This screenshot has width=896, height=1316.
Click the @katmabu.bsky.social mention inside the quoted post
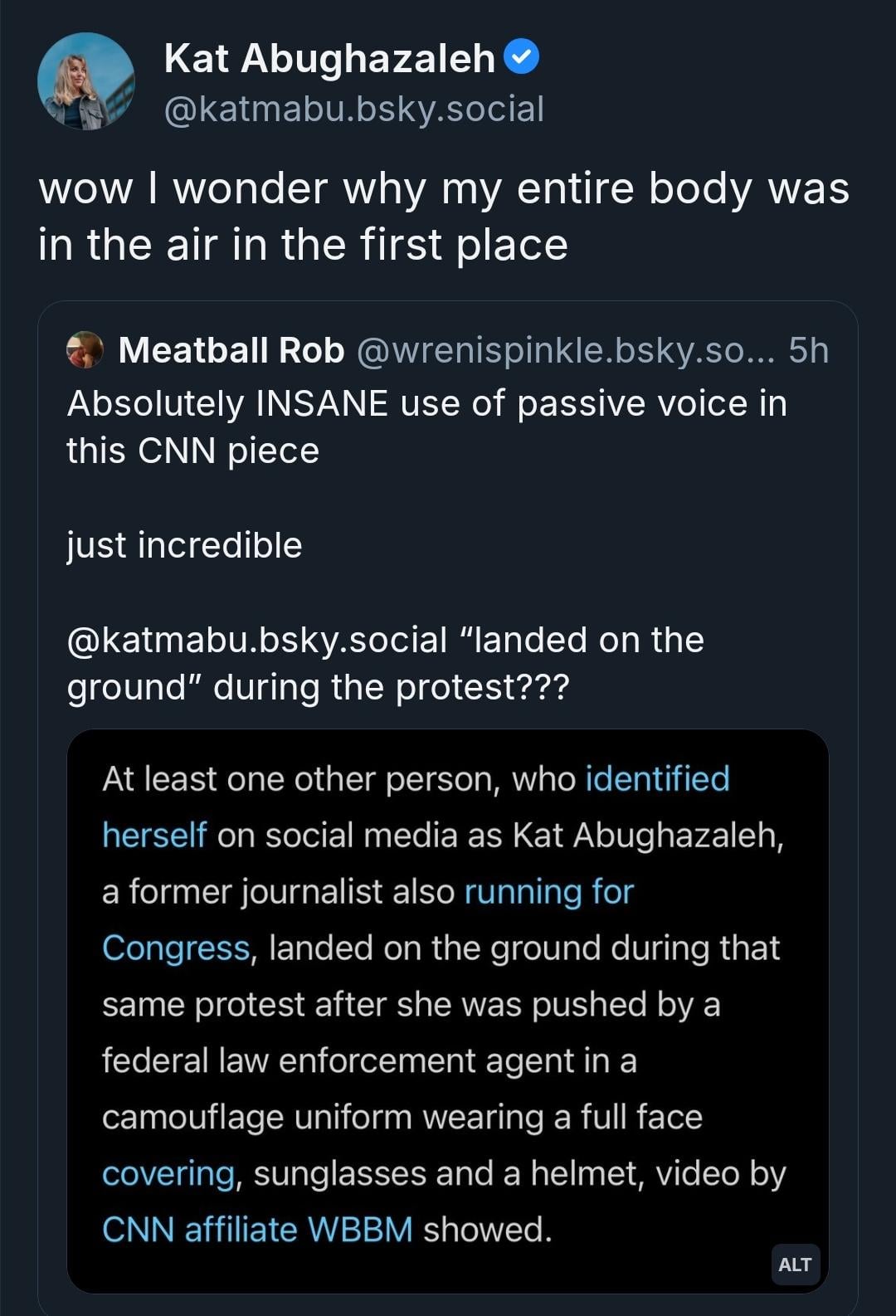click(257, 640)
